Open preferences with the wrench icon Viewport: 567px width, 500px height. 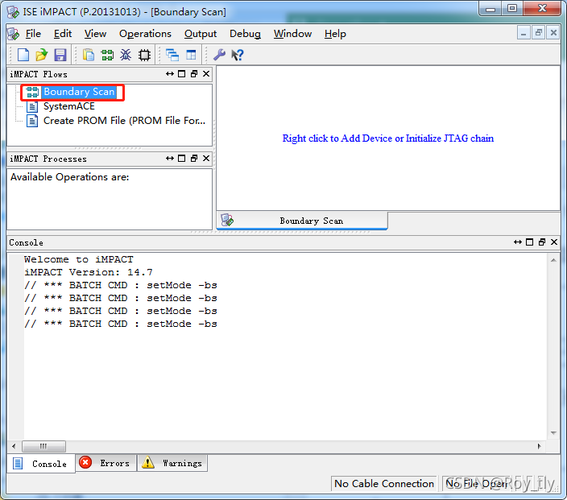click(219, 55)
